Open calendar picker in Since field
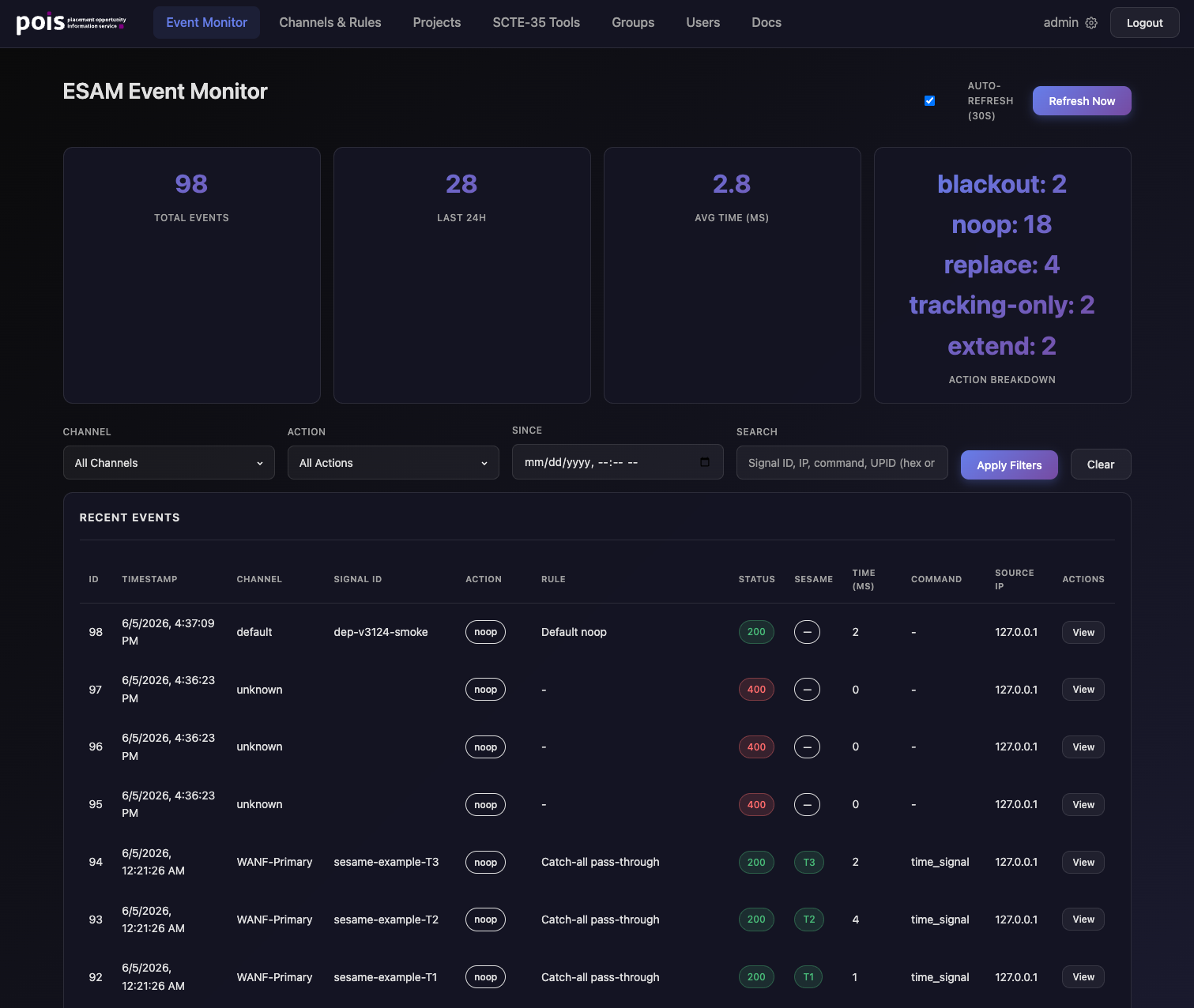Screen dimensions: 1194x1008 (x=705, y=462)
